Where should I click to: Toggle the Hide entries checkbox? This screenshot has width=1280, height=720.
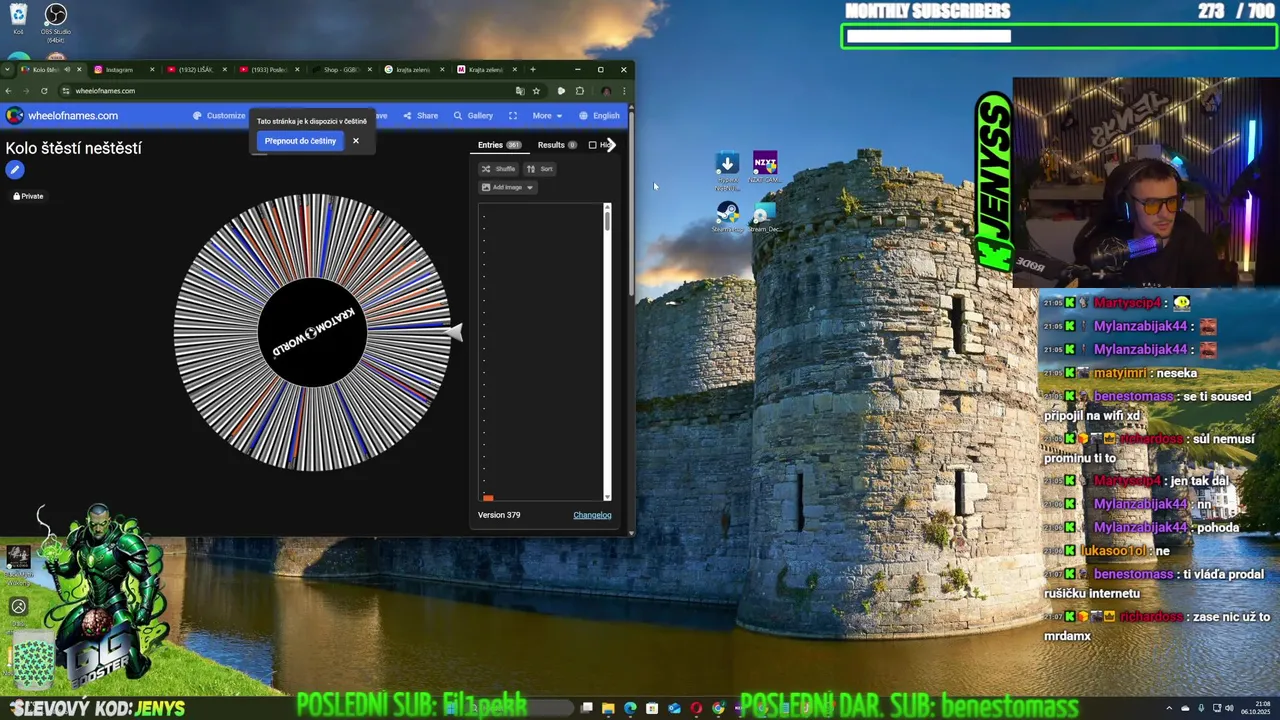(592, 145)
